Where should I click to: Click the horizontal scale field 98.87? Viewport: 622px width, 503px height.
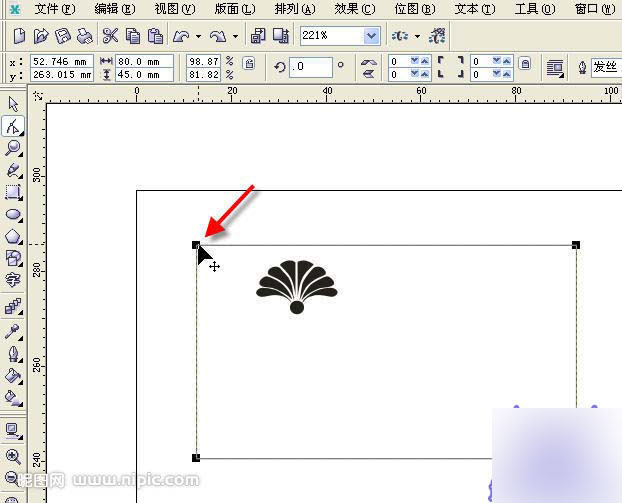[203, 61]
